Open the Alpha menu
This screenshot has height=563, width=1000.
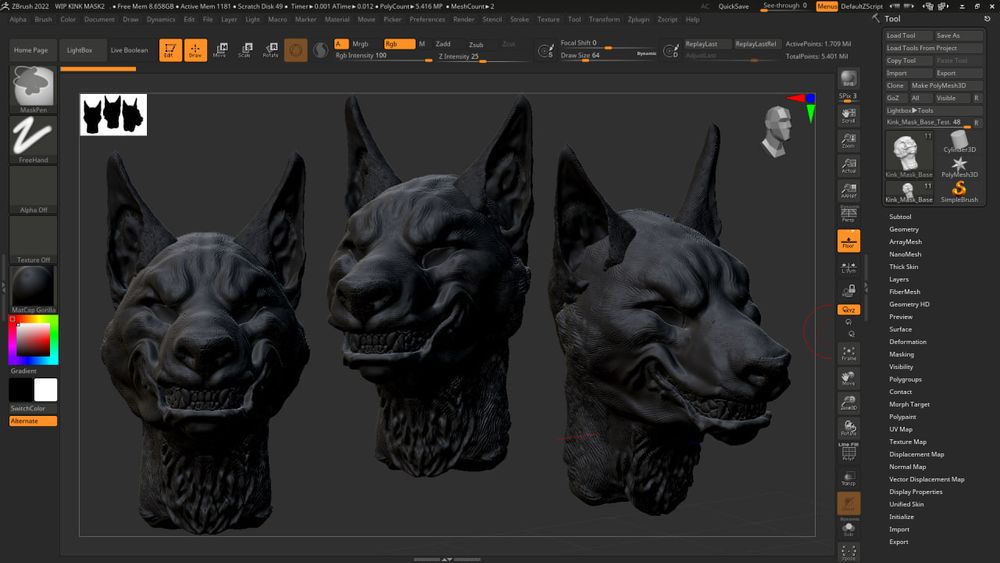click(x=18, y=19)
